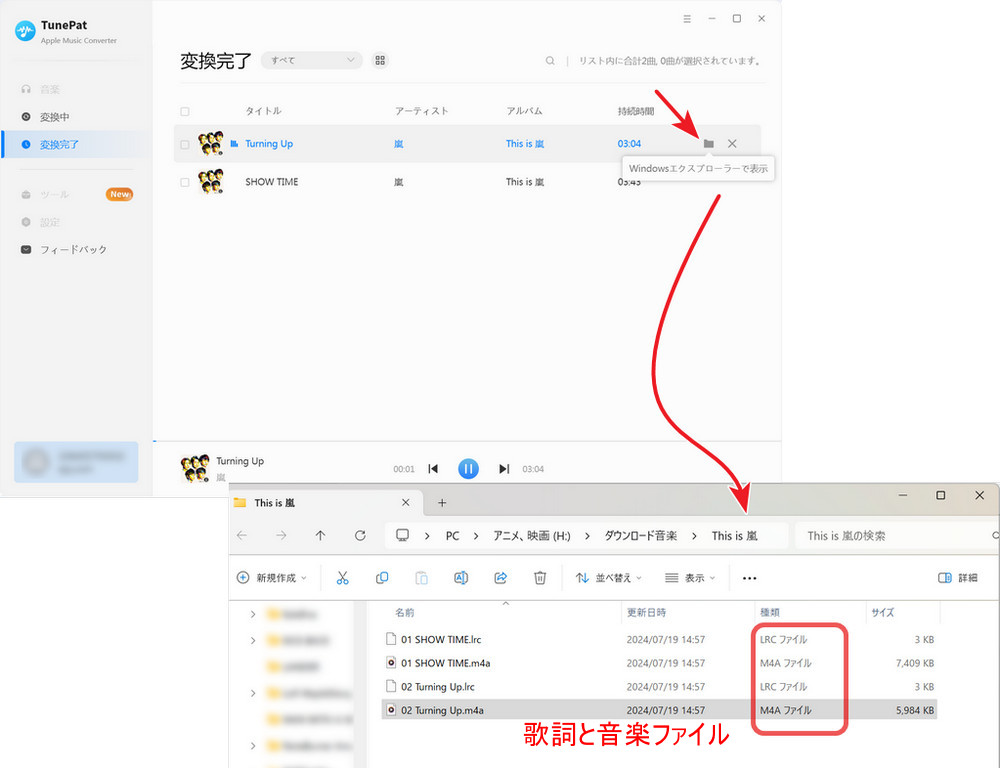
Task: Click the Rename icon in Explorer toolbar
Action: point(461,578)
